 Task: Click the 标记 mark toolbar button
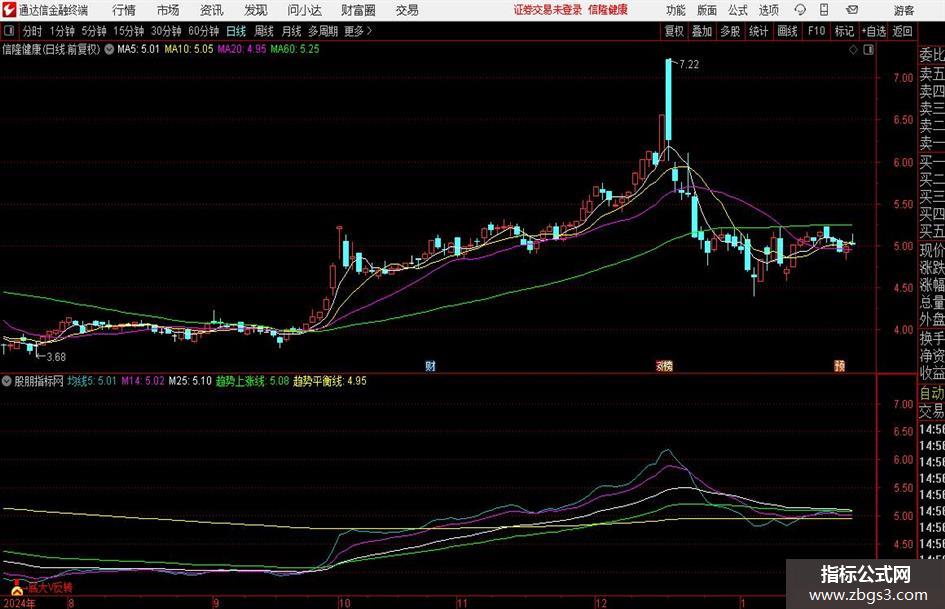click(844, 31)
